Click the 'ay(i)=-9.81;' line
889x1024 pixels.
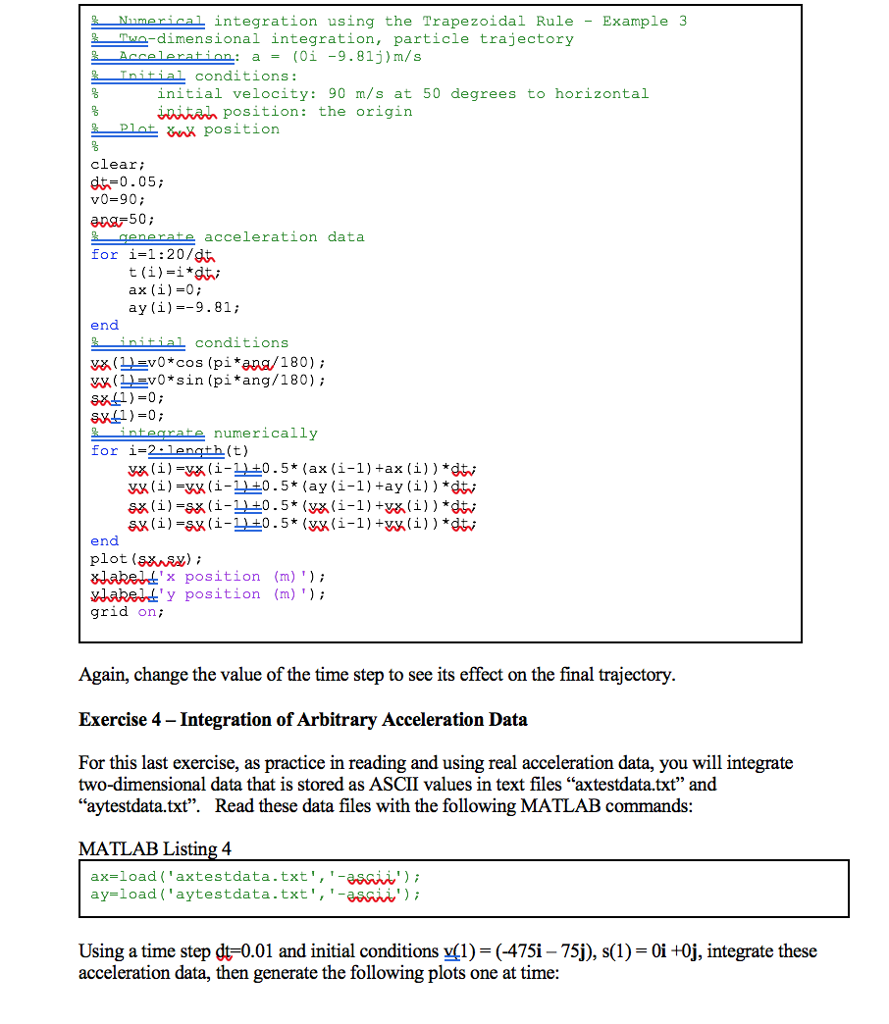click(x=184, y=307)
